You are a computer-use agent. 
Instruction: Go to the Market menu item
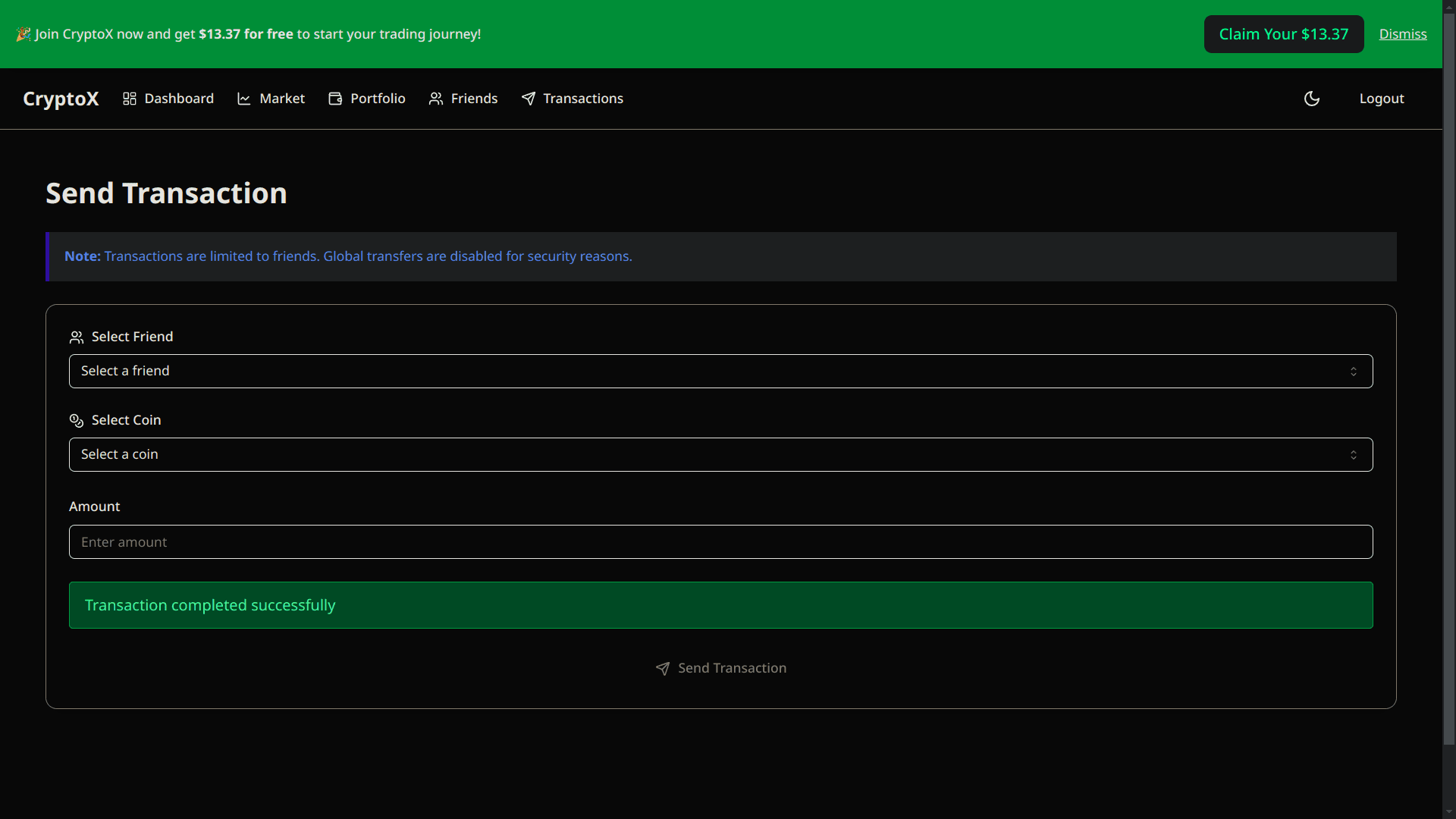pos(281,99)
